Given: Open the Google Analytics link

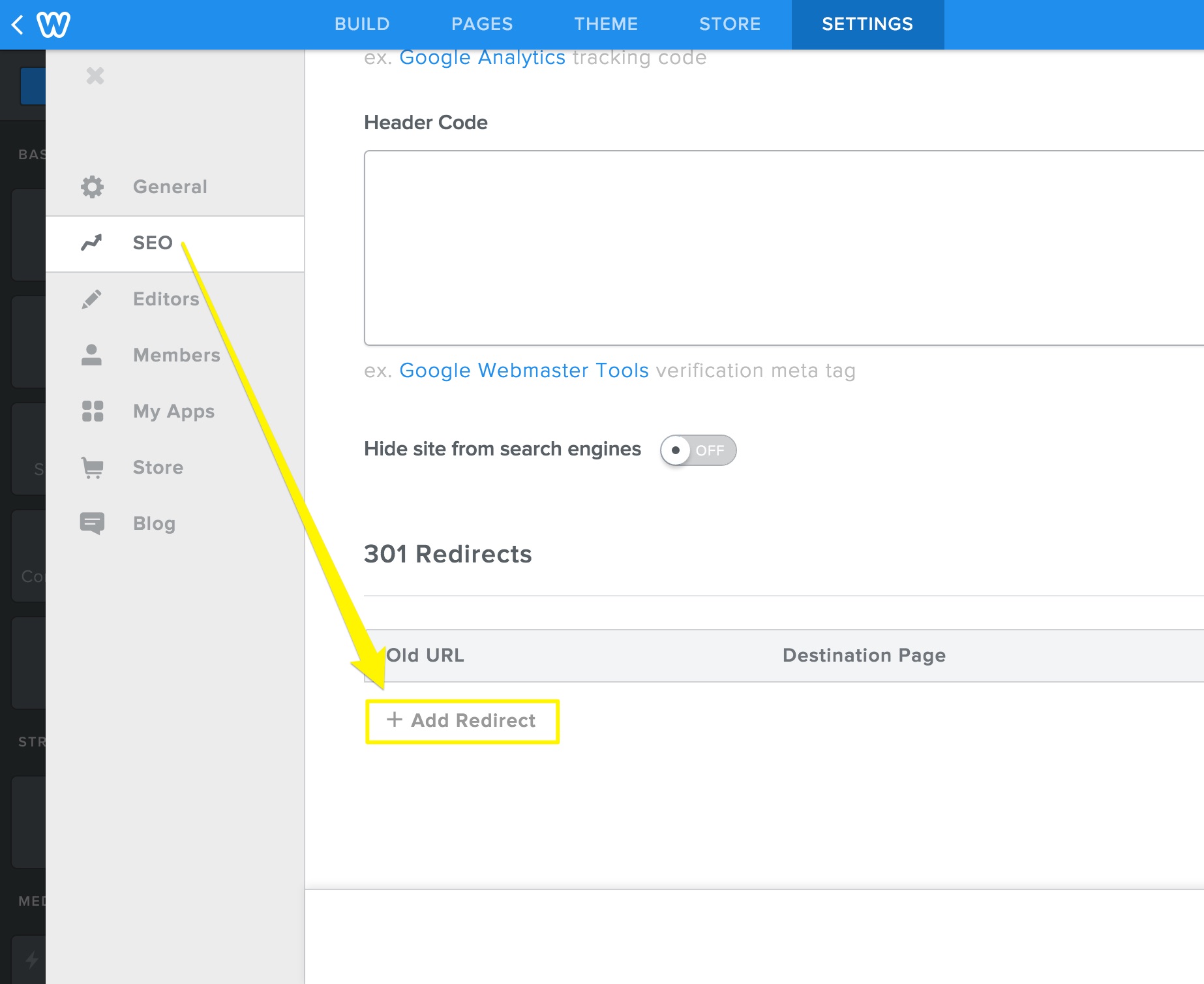Looking at the screenshot, I should coord(482,58).
